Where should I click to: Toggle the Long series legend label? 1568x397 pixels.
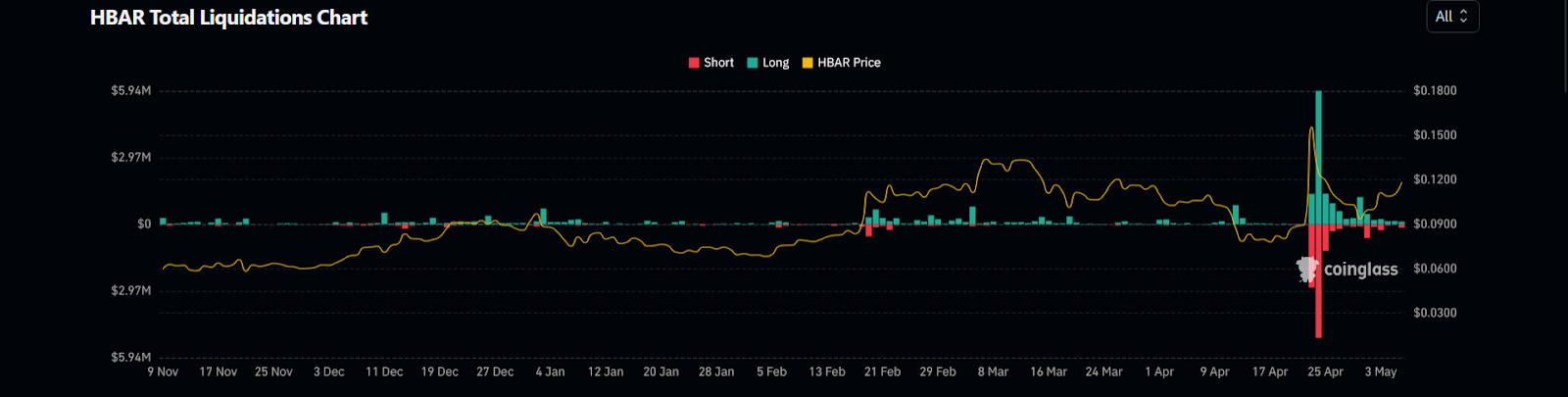[x=775, y=63]
